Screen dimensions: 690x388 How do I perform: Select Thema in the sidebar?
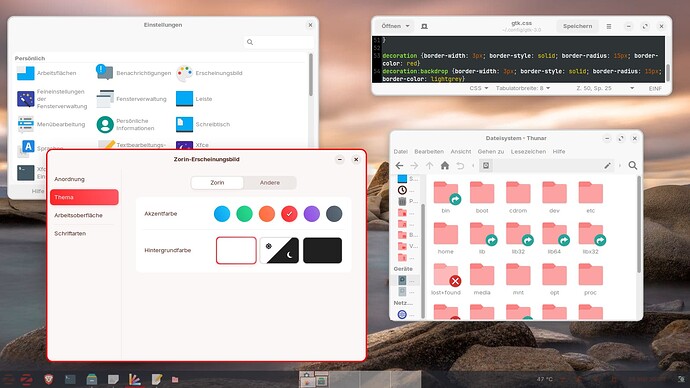coord(84,197)
